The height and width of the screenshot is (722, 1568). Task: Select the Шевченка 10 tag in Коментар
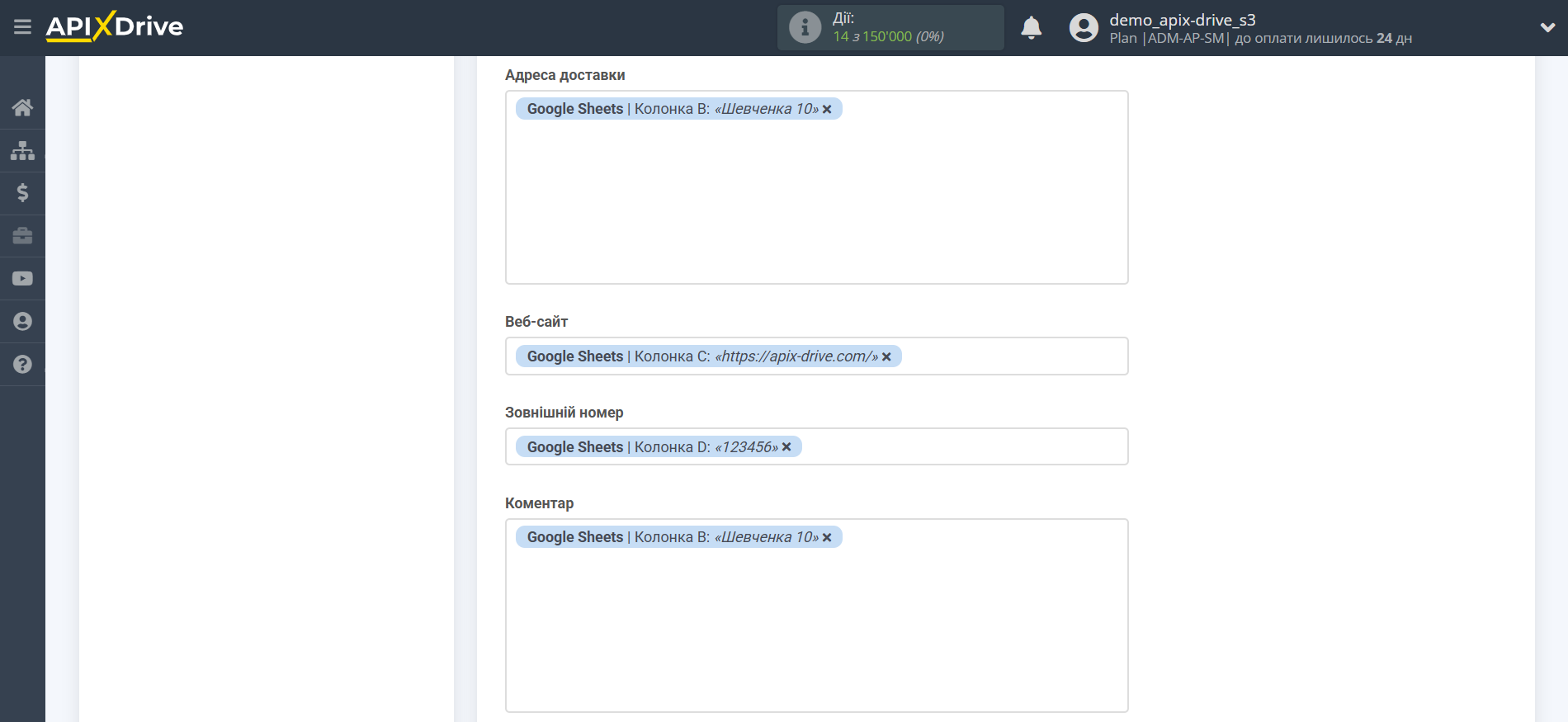click(678, 537)
